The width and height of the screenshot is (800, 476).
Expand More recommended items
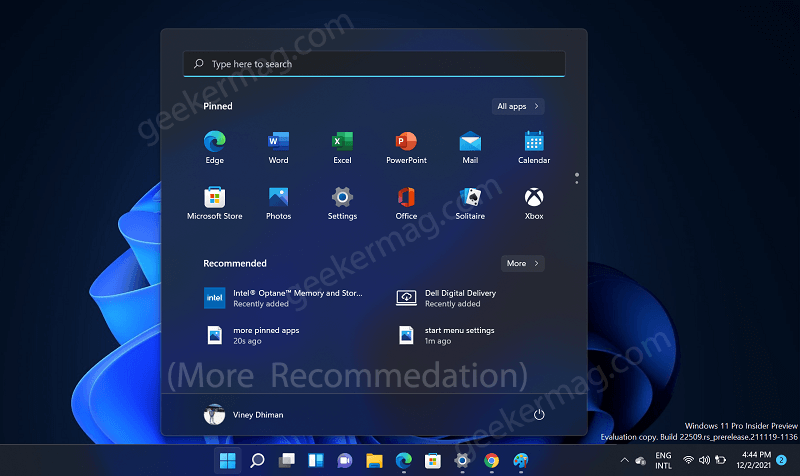[x=522, y=263]
